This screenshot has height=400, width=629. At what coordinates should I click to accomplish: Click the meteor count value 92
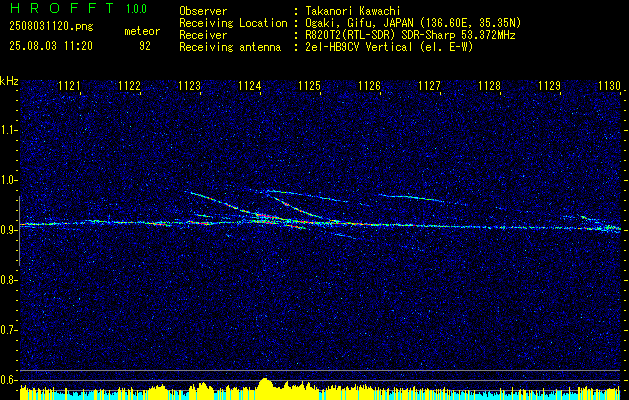145,46
